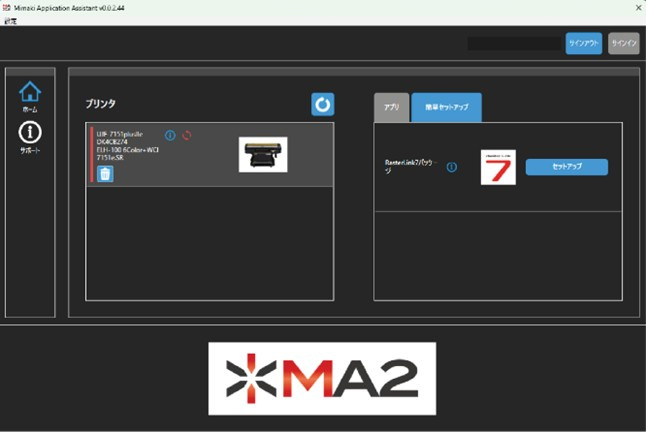The height and width of the screenshot is (432, 646).
Task: Click the red sync icon on printer
Action: (x=186, y=135)
